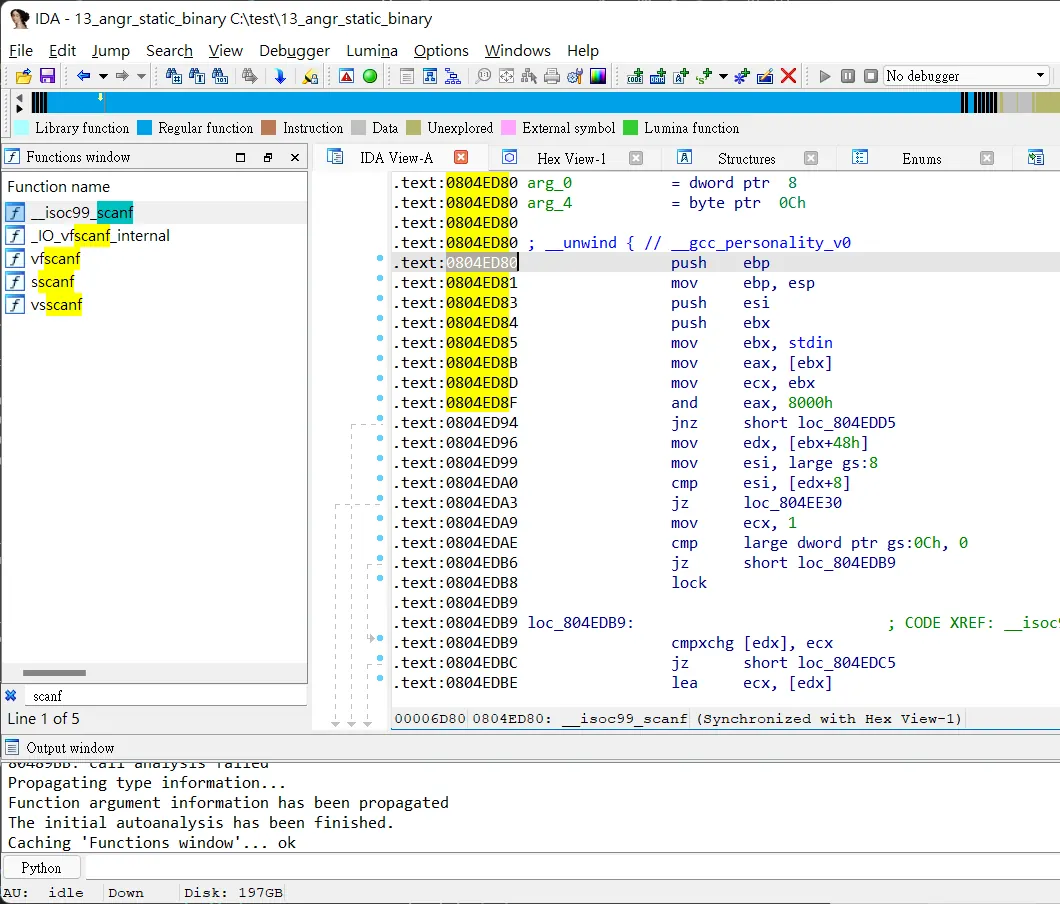Click the convert to code icon
Viewport: 1060px width, 904px height.
click(635, 76)
